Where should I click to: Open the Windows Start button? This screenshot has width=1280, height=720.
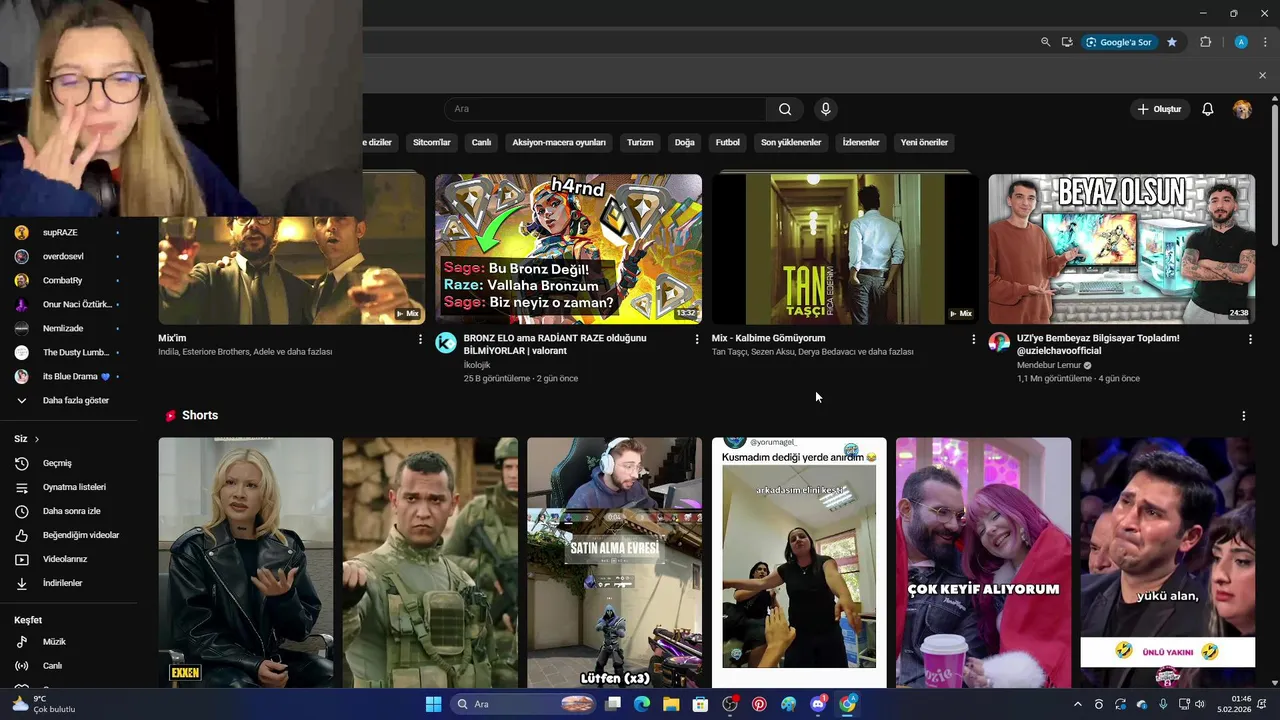click(433, 704)
